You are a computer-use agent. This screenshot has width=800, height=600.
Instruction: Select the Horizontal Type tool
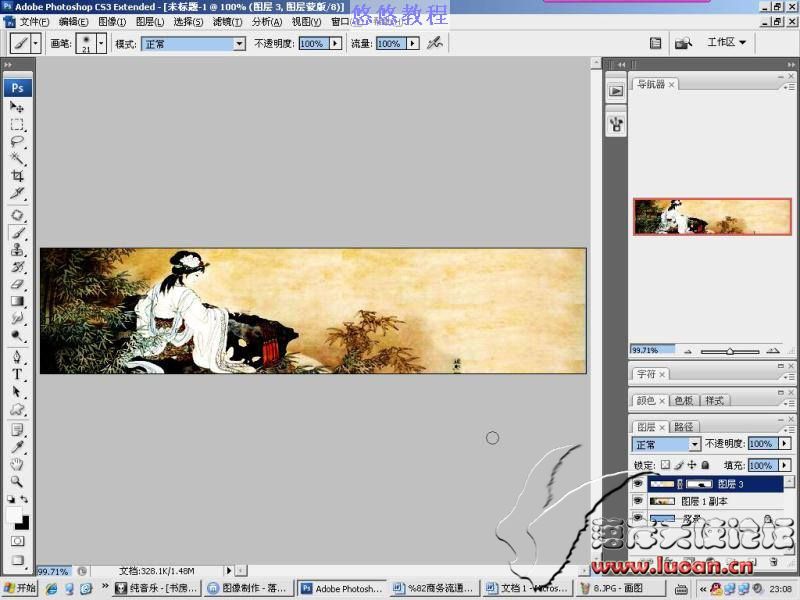click(x=17, y=374)
